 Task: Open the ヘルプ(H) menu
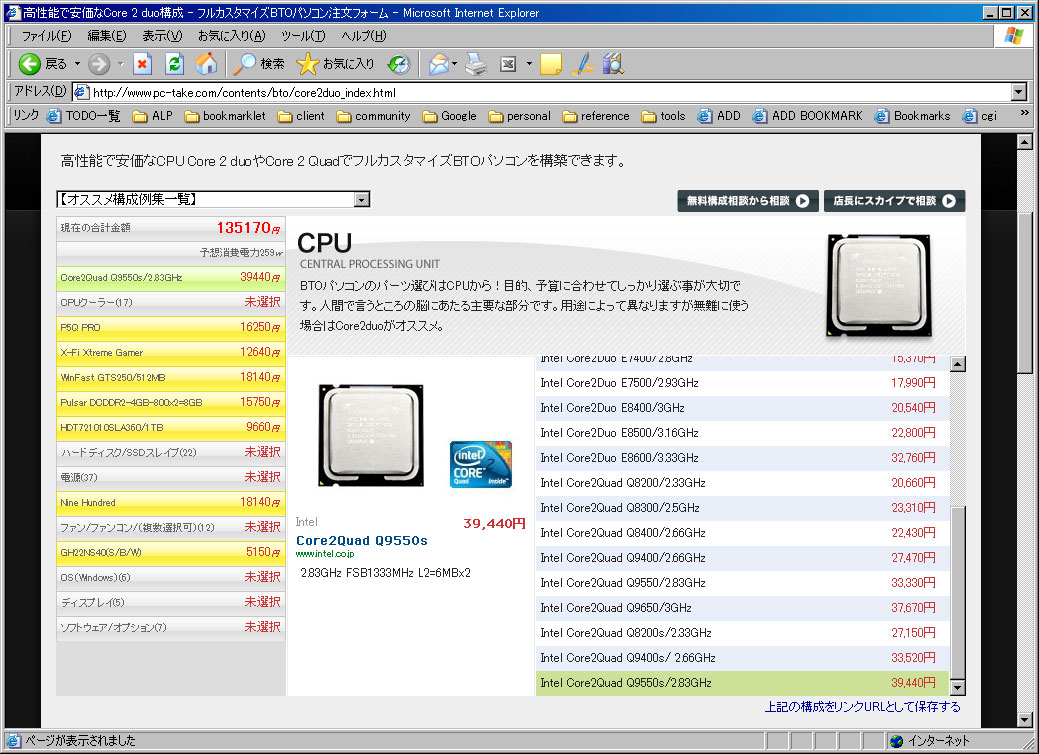[364, 36]
